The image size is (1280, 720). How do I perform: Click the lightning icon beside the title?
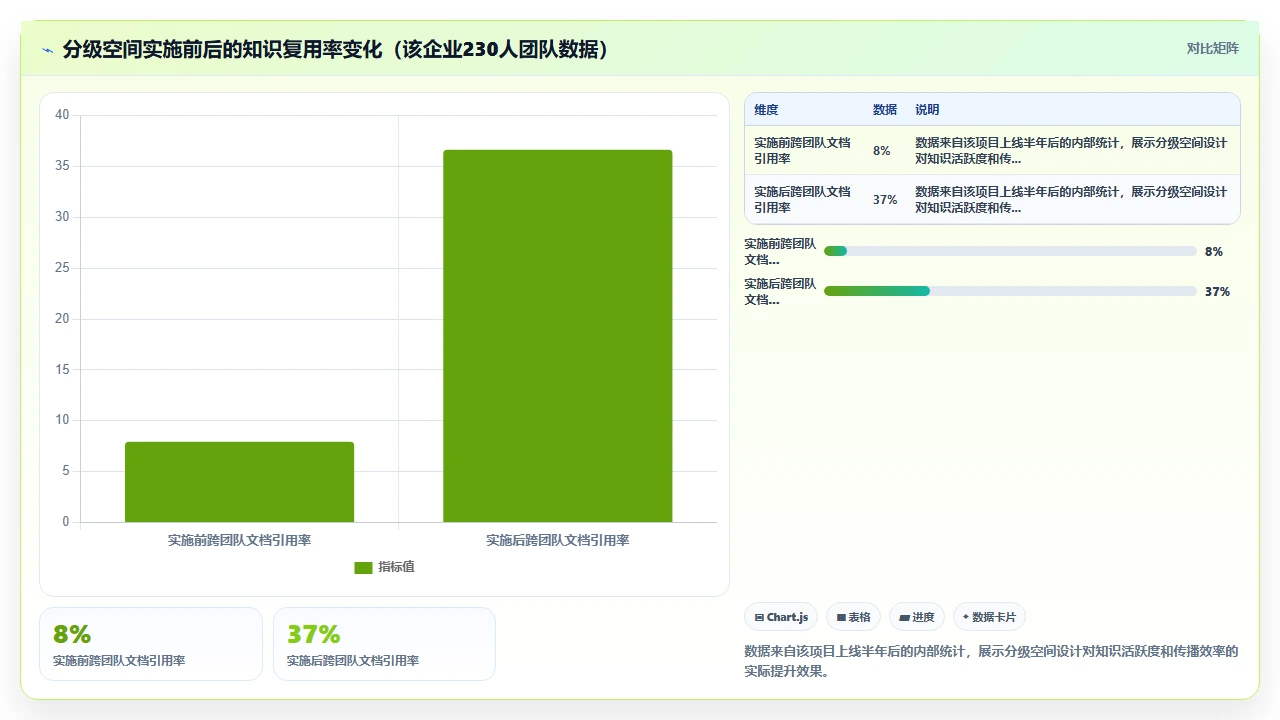47,50
